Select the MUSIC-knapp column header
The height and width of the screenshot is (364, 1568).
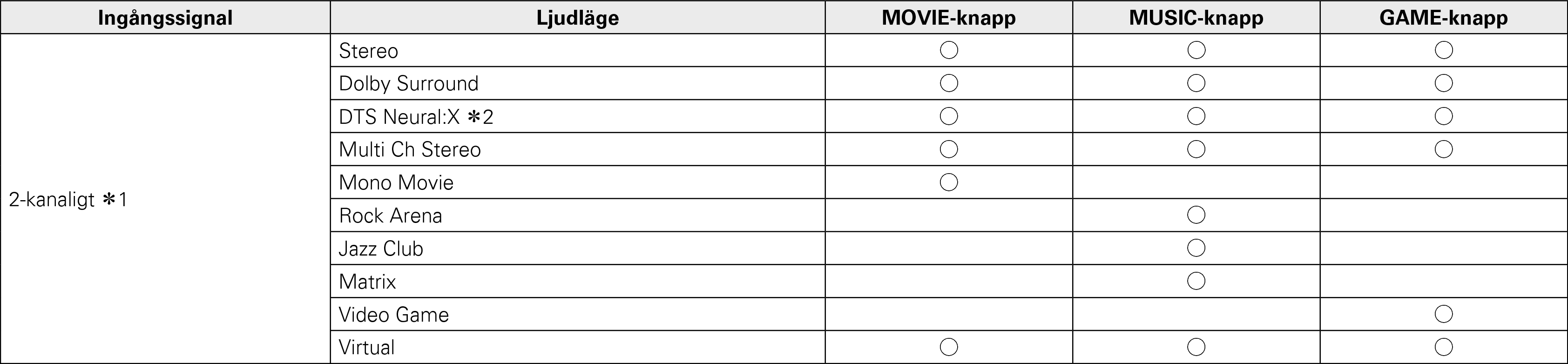[x=1196, y=18]
